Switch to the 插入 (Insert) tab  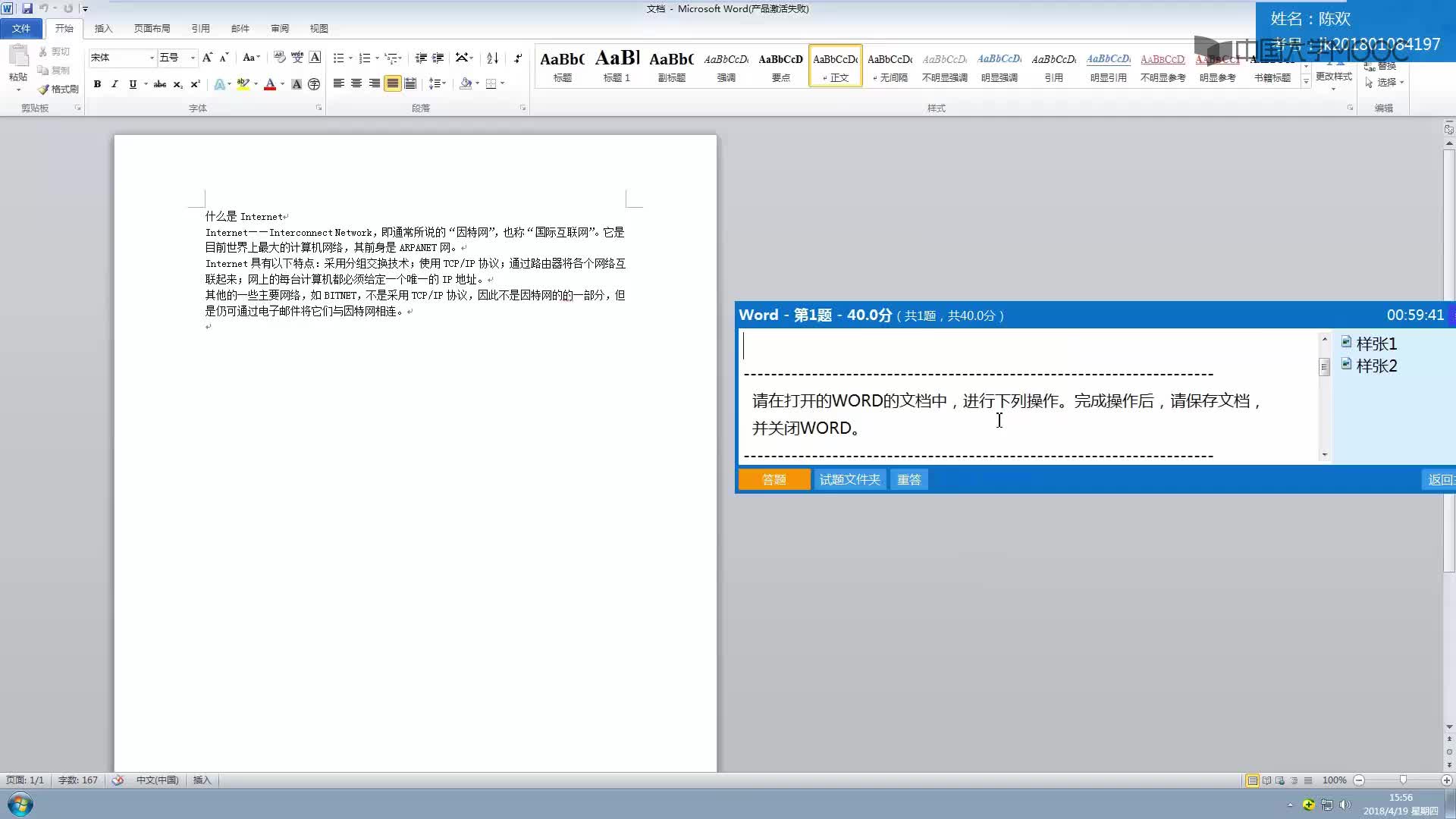point(103,29)
